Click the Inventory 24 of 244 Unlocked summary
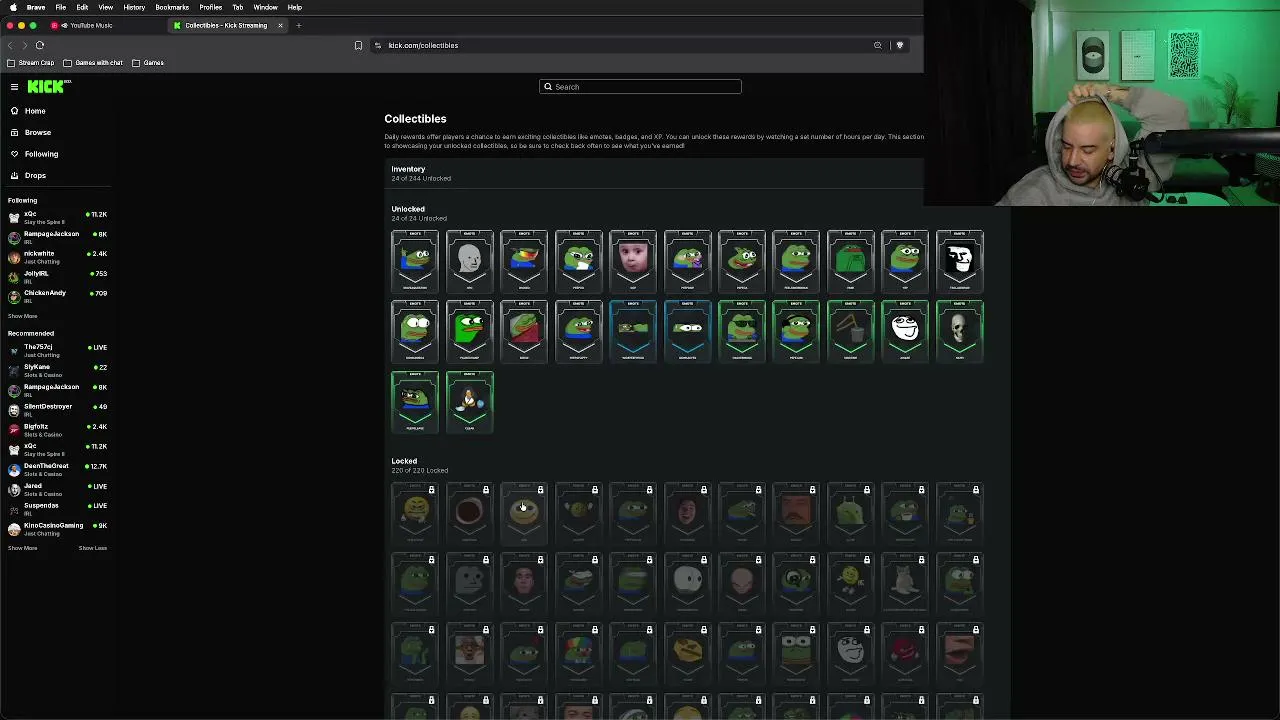This screenshot has width=1280, height=720. (421, 173)
